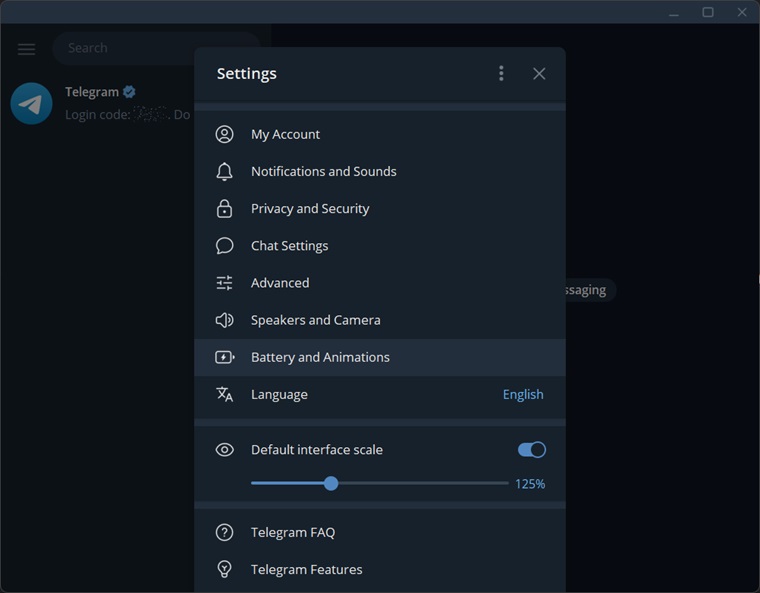Open Notifications and Sounds settings
This screenshot has width=760, height=593.
click(380, 172)
